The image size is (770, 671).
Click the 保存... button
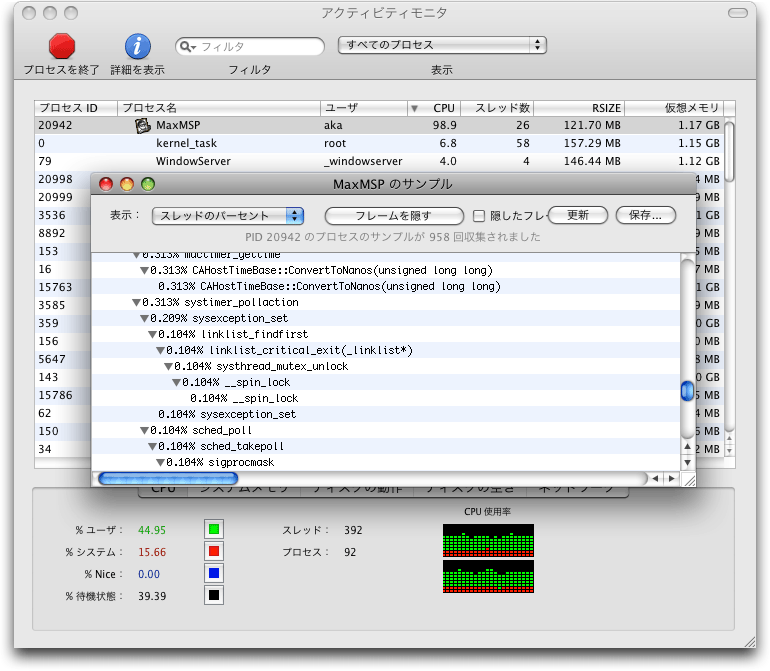(x=645, y=215)
